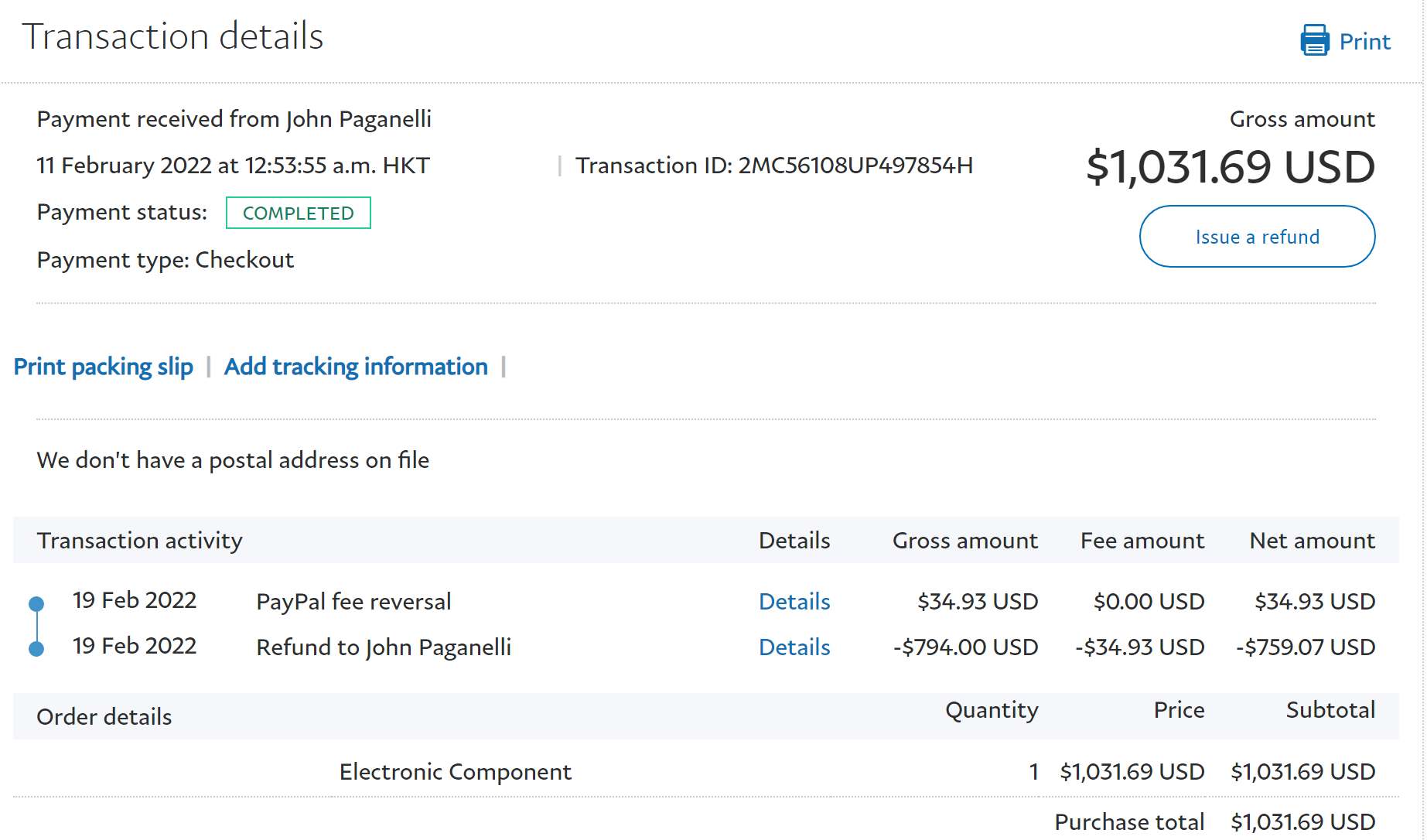This screenshot has height=840, width=1427.
Task: Click the timeline dot beside PayPal fee reversal
Action: tap(36, 603)
